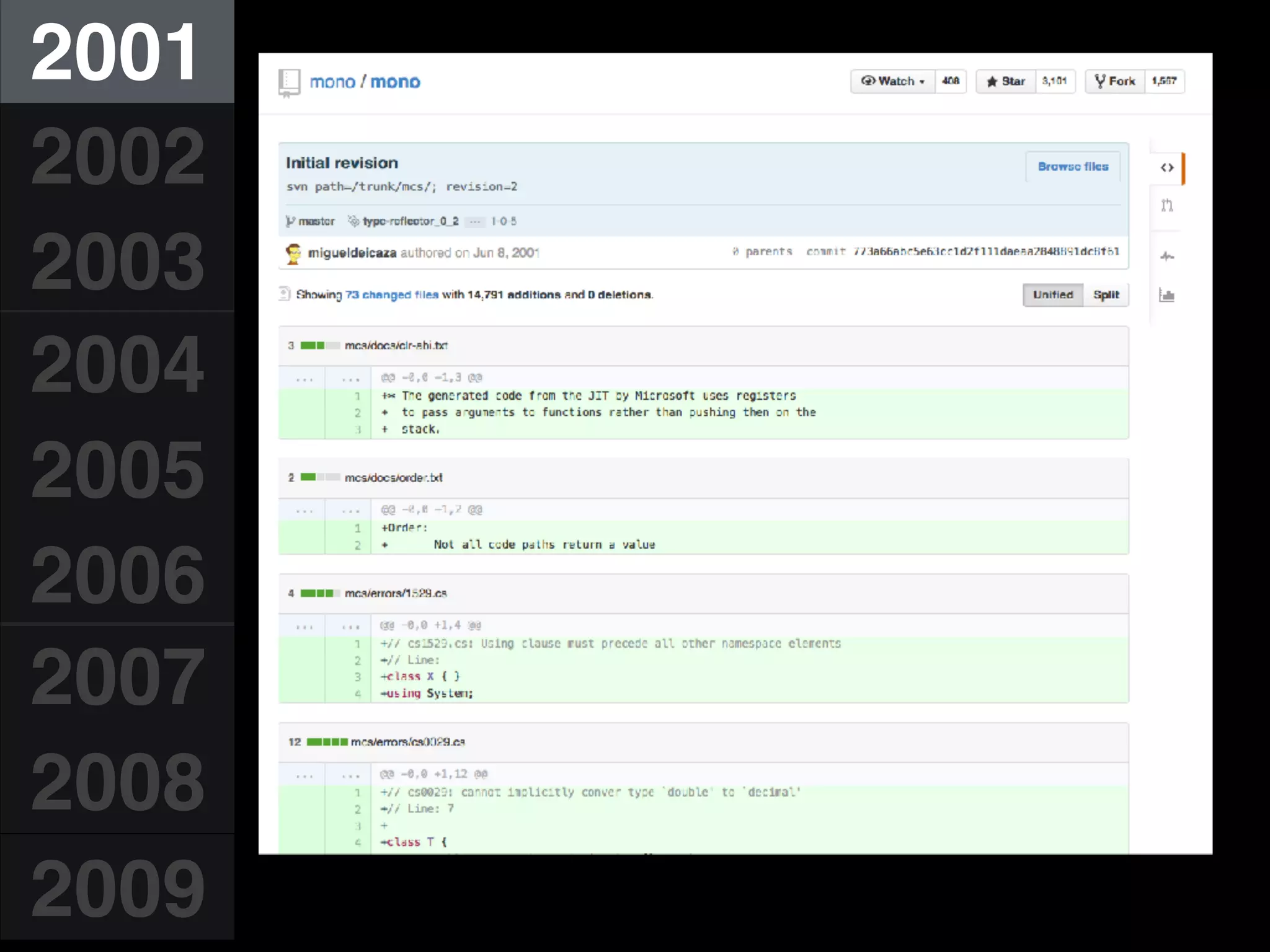Open the Code sidebar icon
Viewport: 1270px width, 952px height.
[x=1166, y=167]
